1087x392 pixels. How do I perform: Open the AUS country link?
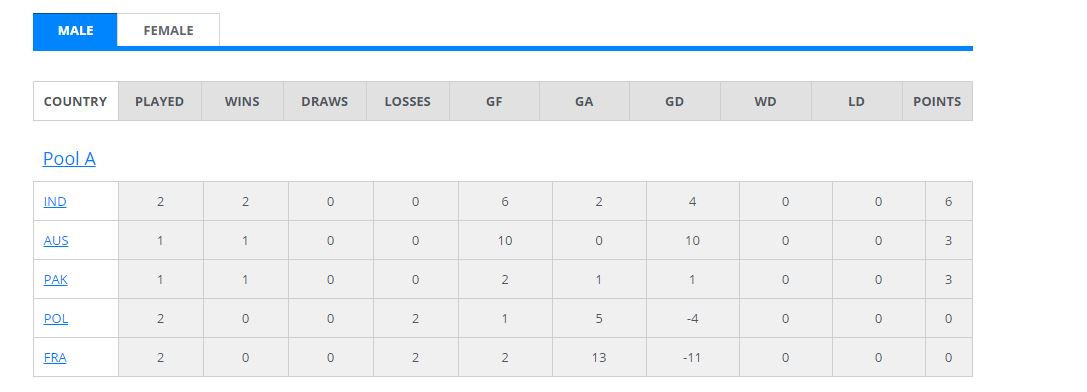(56, 241)
